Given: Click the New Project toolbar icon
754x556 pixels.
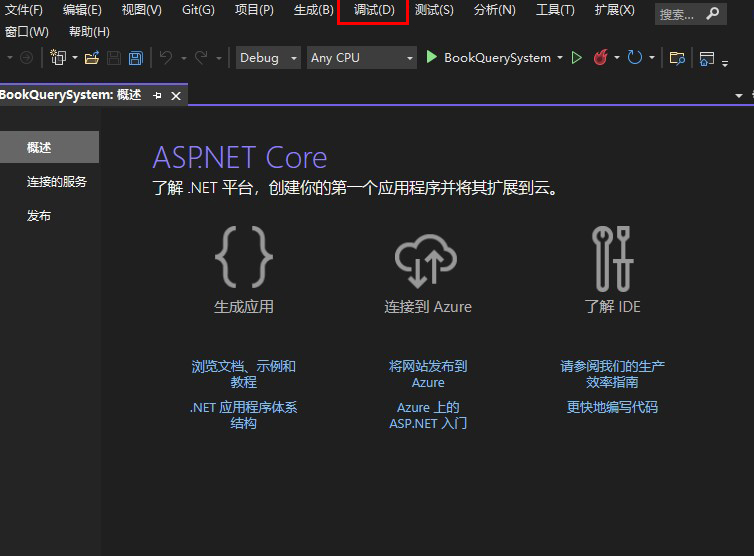Looking at the screenshot, I should [58, 58].
